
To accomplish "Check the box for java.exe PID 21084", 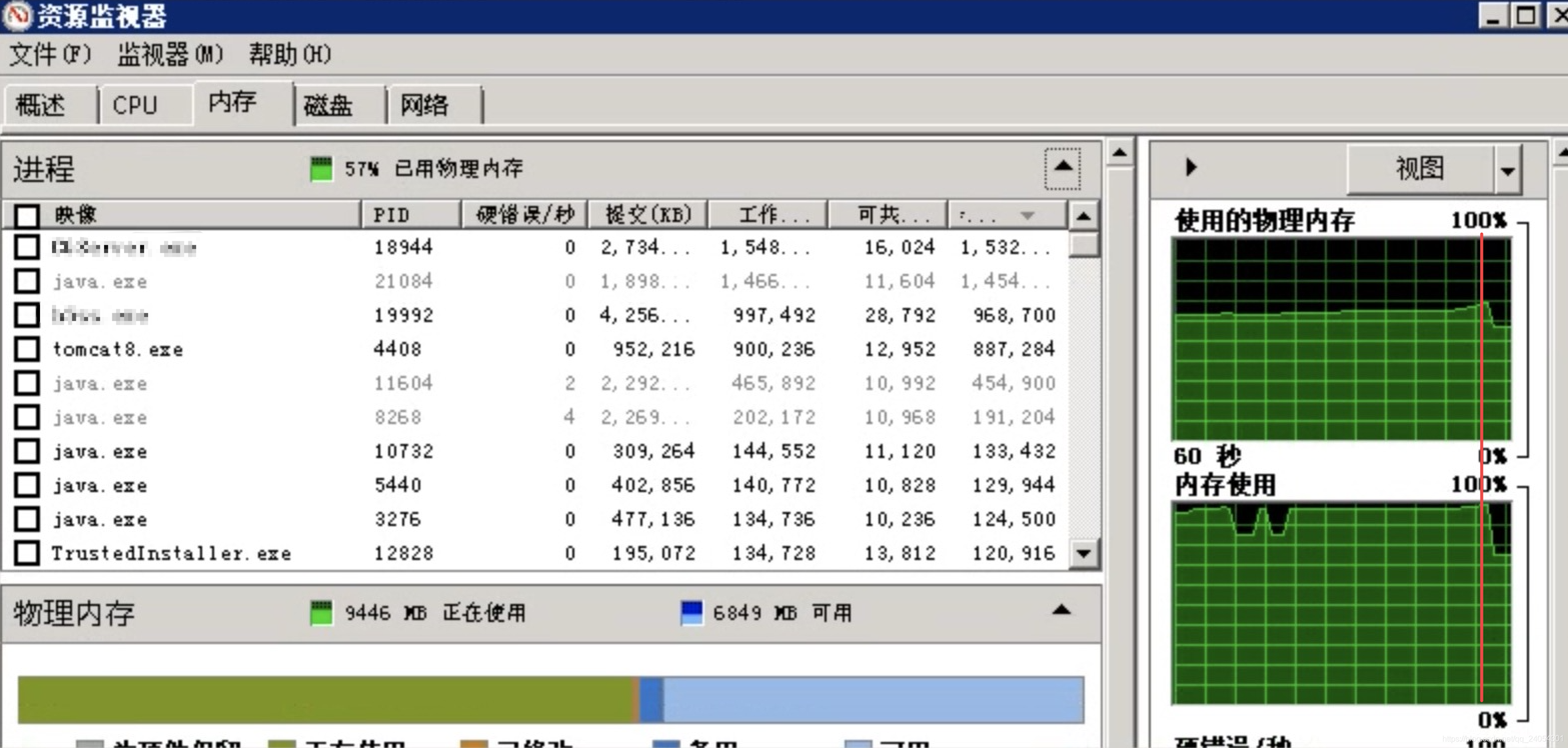I will pyautogui.click(x=28, y=281).
